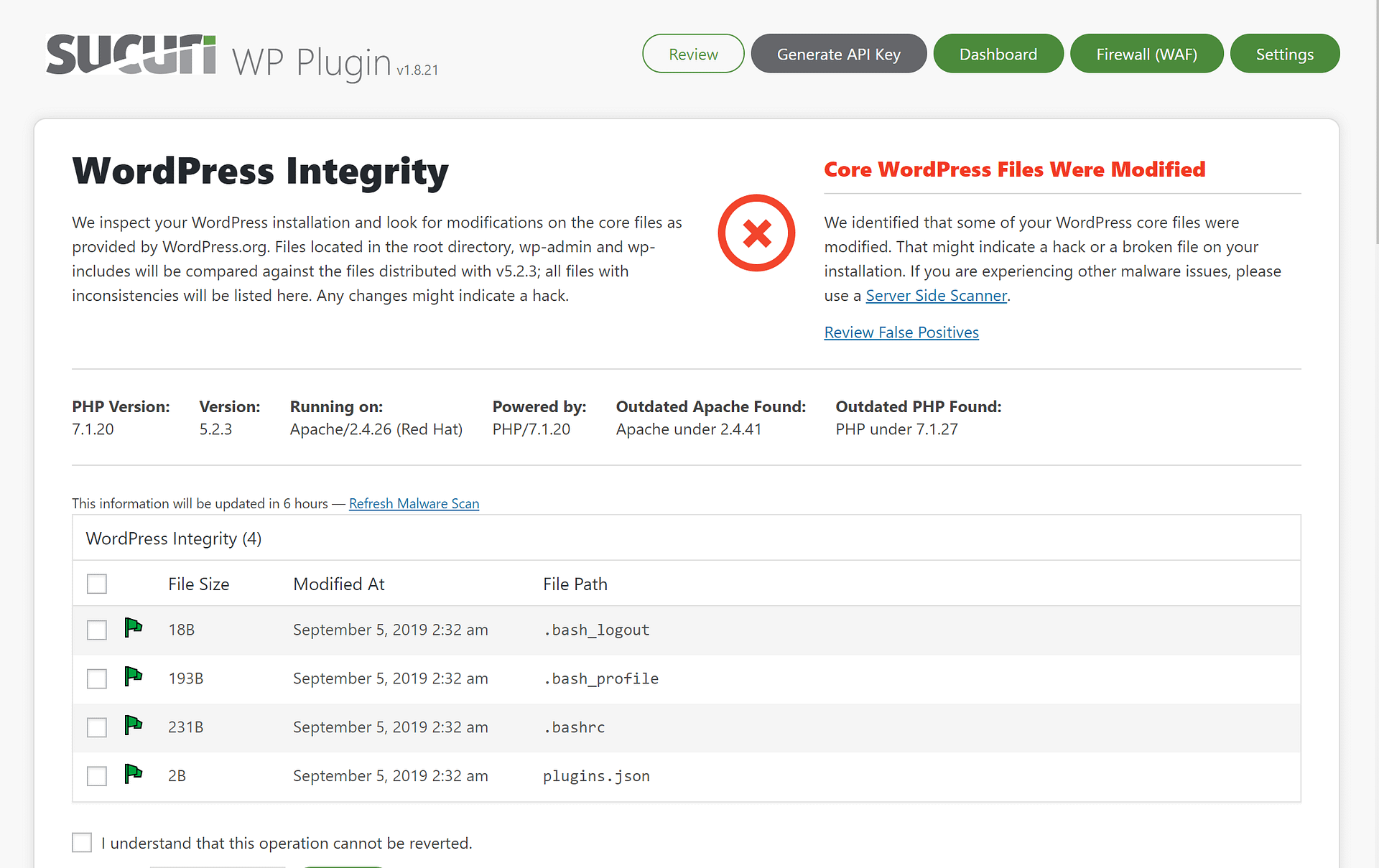Screen dimensions: 1379x868
Task: Click the red X error status icon
Action: click(x=756, y=233)
